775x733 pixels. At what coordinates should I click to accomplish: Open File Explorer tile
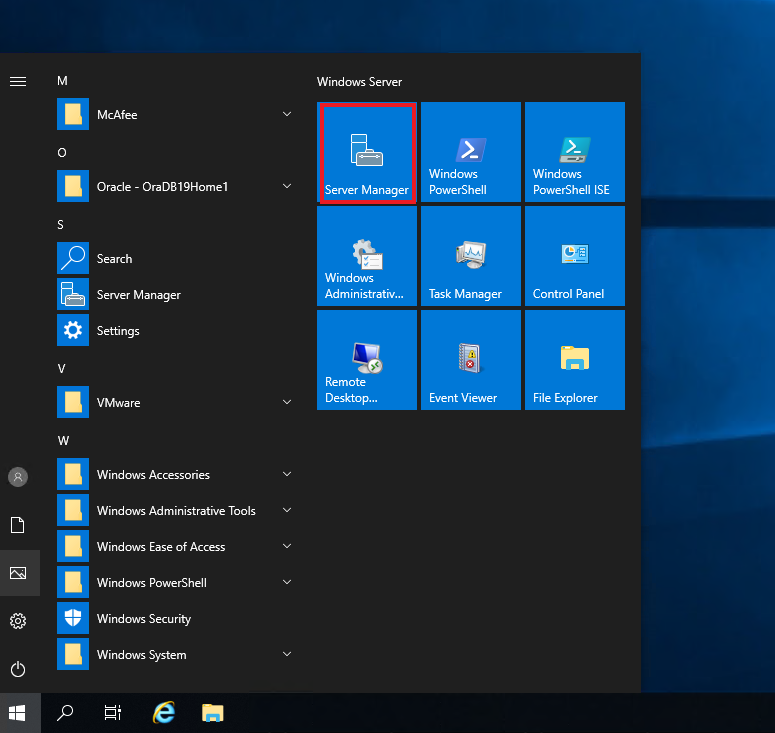[575, 360]
